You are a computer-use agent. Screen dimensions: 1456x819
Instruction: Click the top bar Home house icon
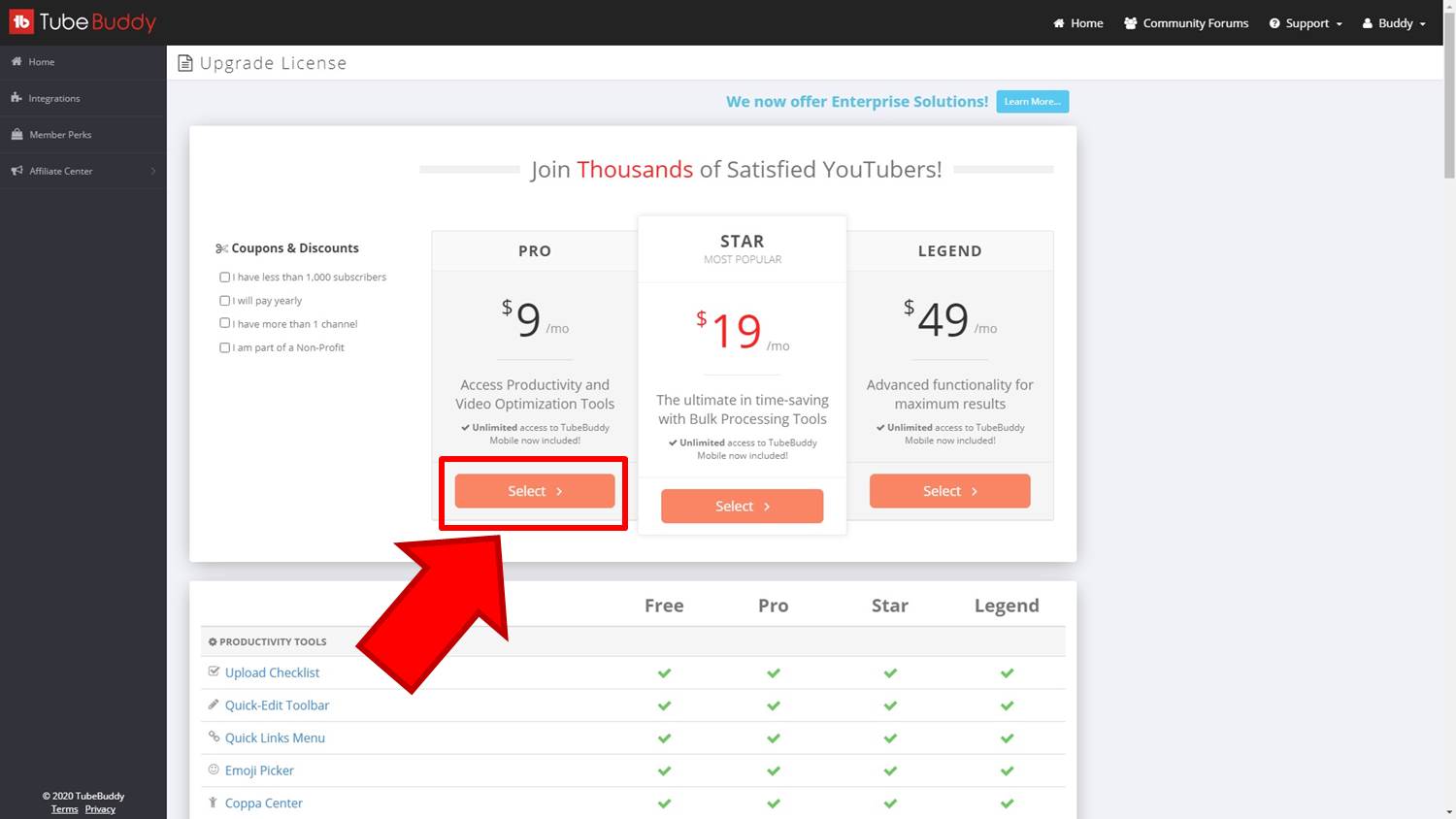[1059, 23]
